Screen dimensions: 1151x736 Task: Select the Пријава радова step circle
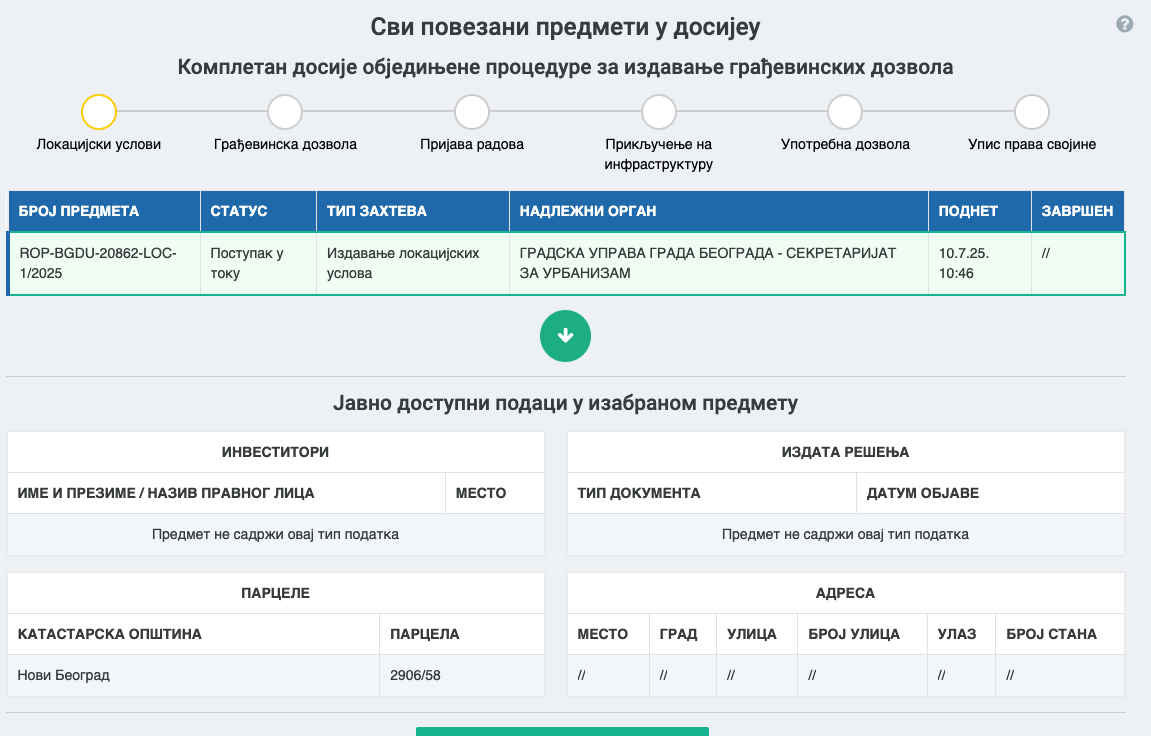472,112
